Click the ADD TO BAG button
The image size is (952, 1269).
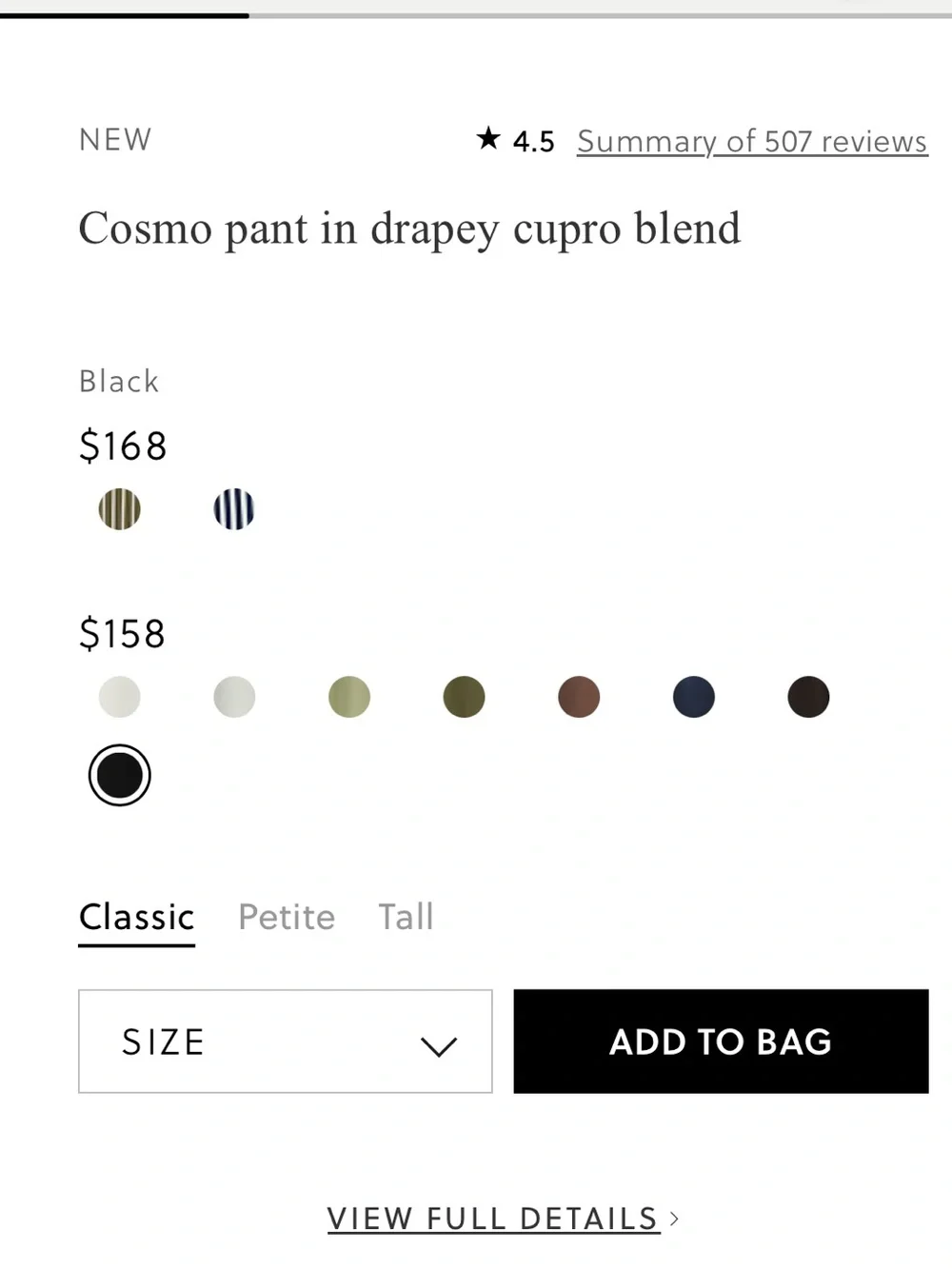tap(721, 1041)
